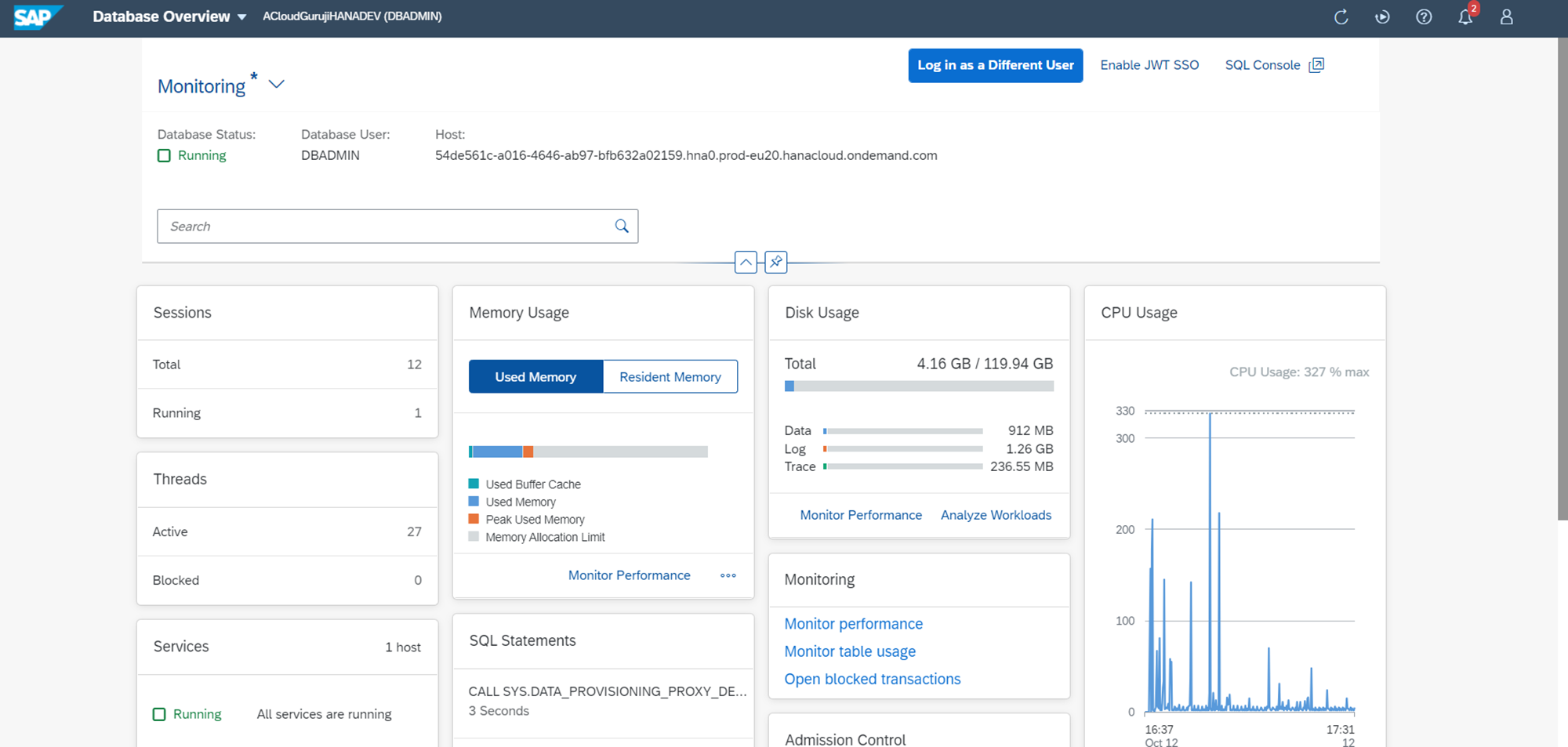Collapse the header with up chevron

coord(746,262)
